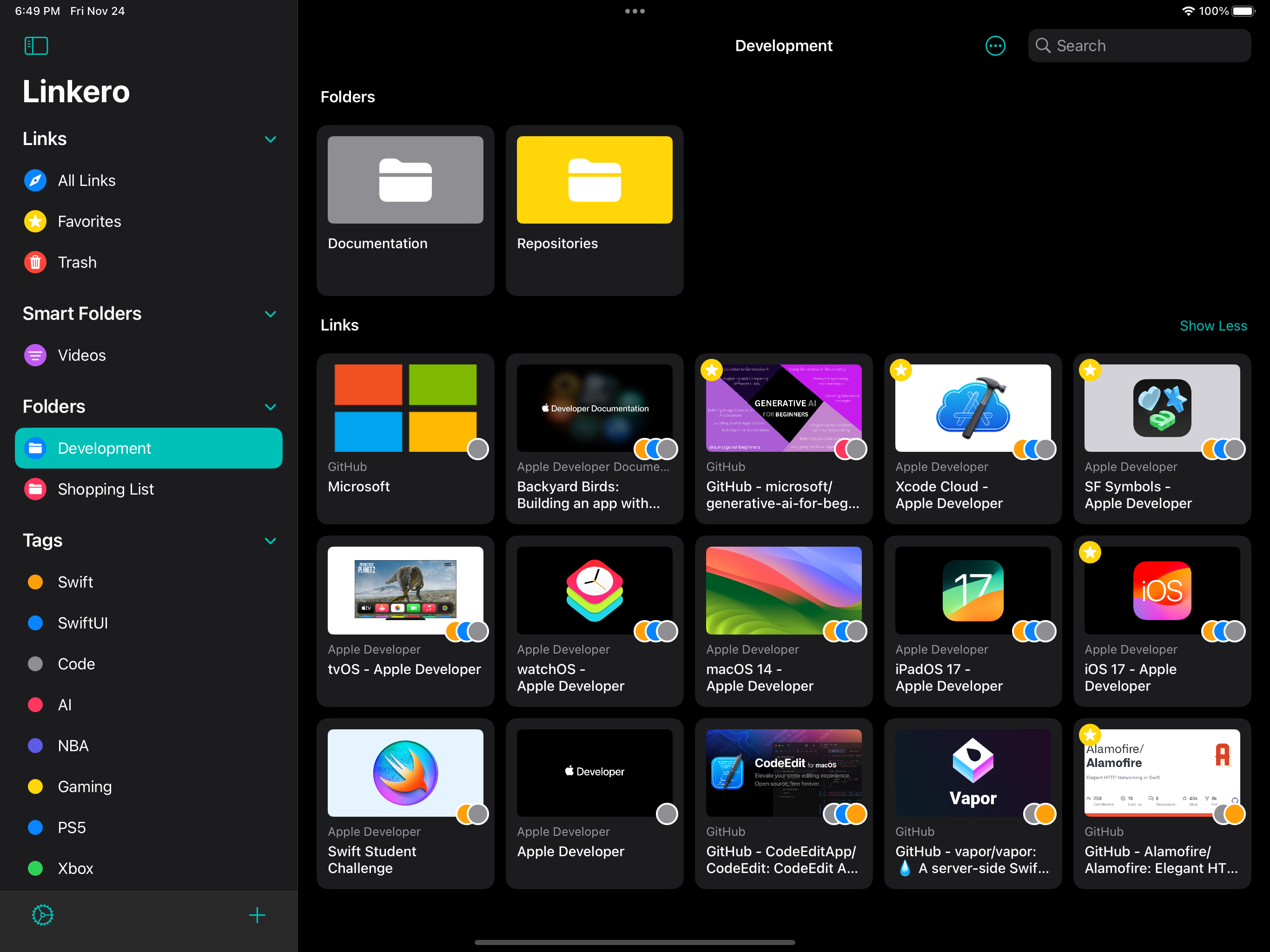Collapse the Smart Folders section
Image resolution: width=1270 pixels, height=952 pixels.
pyautogui.click(x=270, y=313)
